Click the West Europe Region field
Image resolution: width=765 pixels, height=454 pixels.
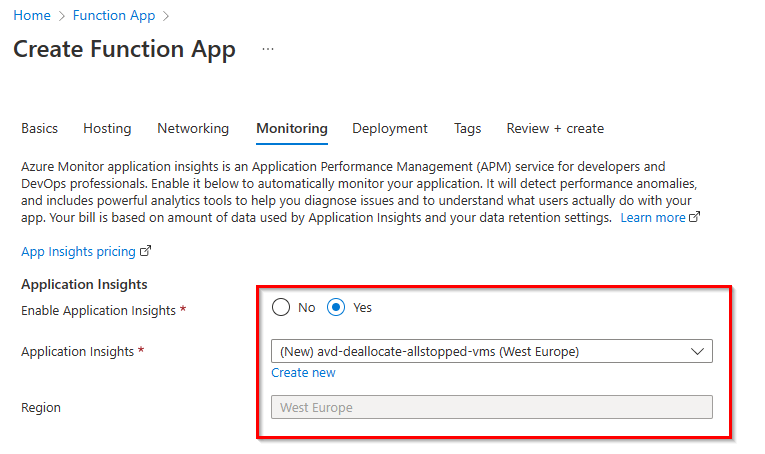491,407
